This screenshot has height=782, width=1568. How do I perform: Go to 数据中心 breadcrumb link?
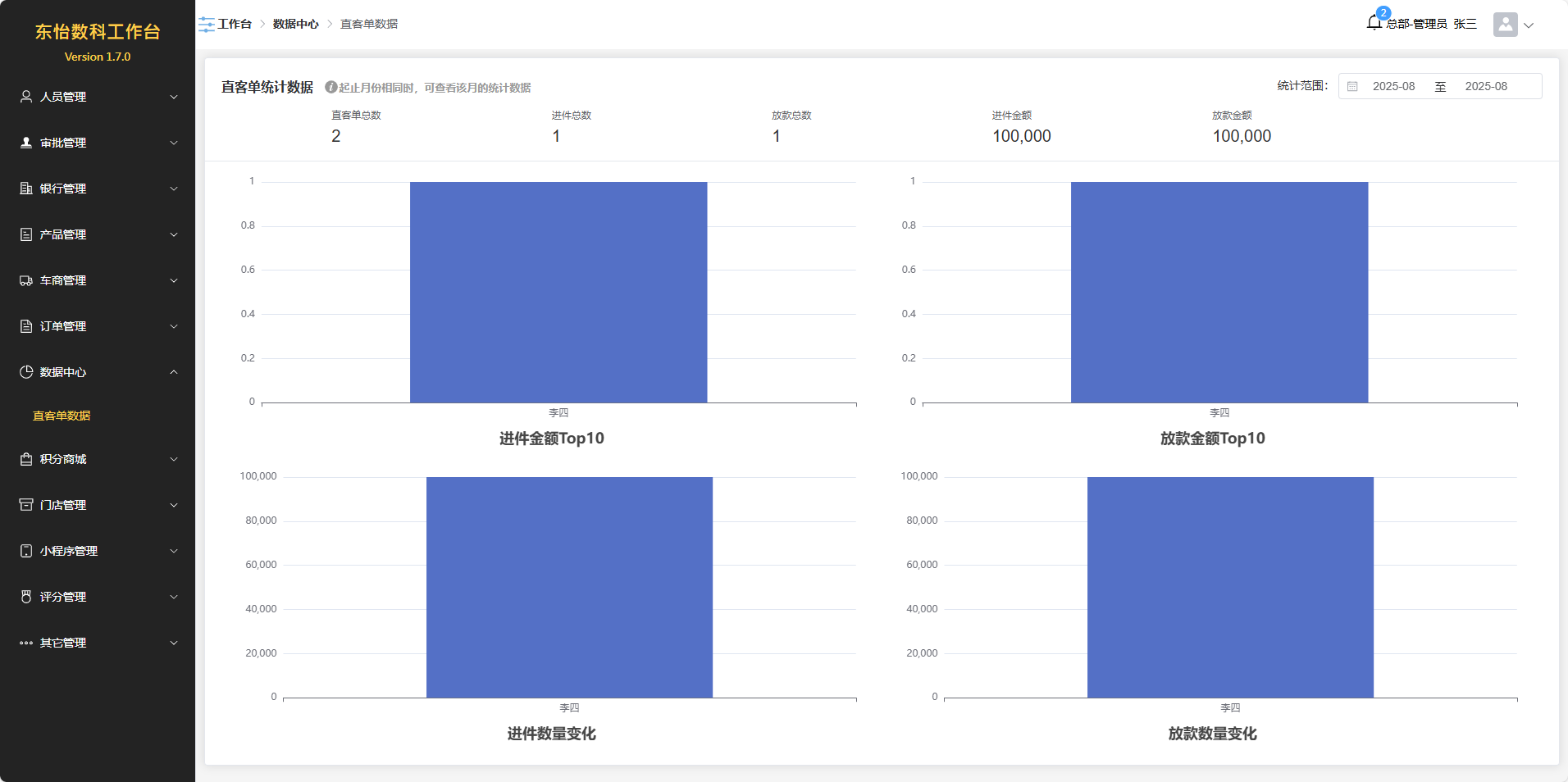tap(295, 24)
